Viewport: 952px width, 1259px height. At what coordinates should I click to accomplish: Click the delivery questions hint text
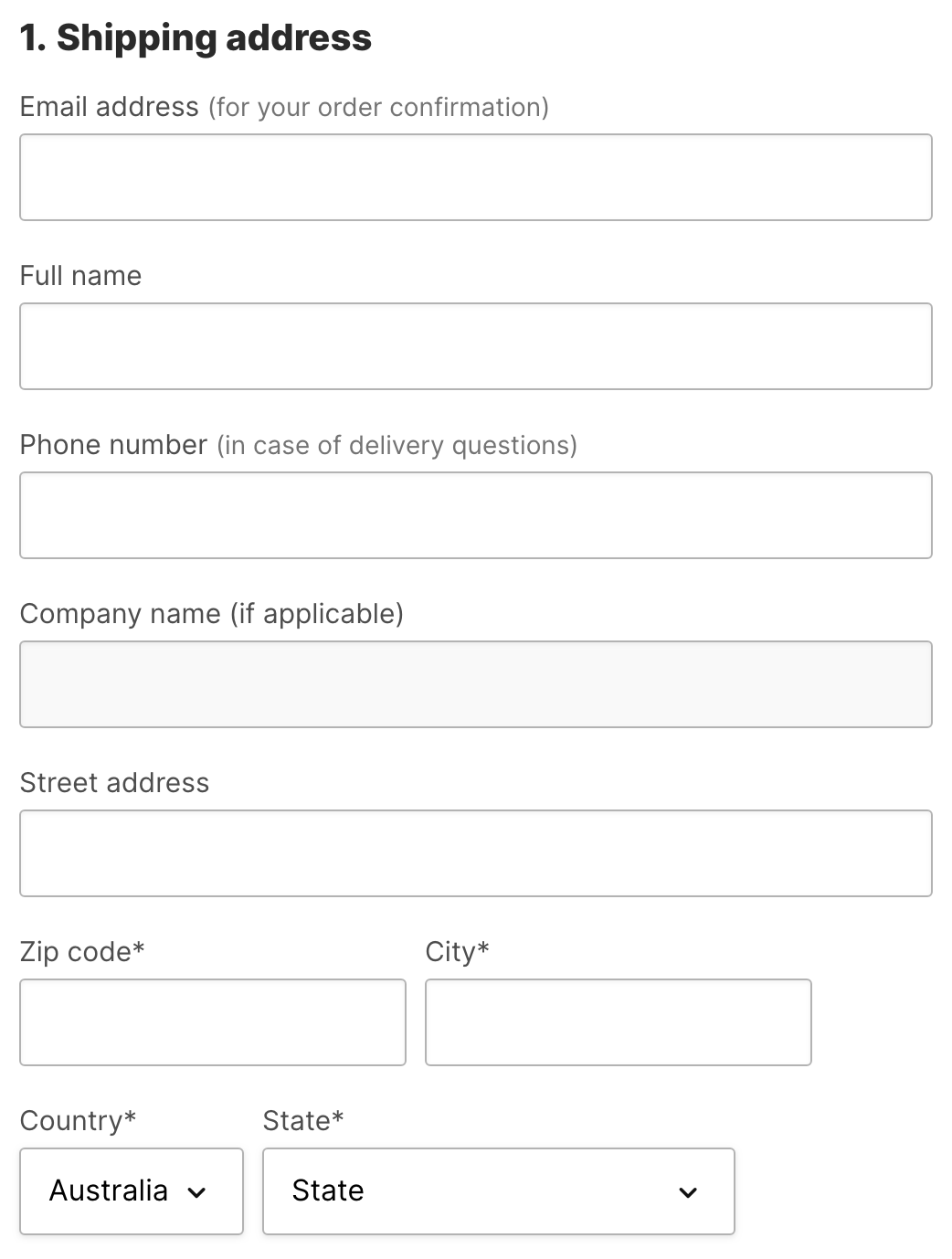click(396, 445)
